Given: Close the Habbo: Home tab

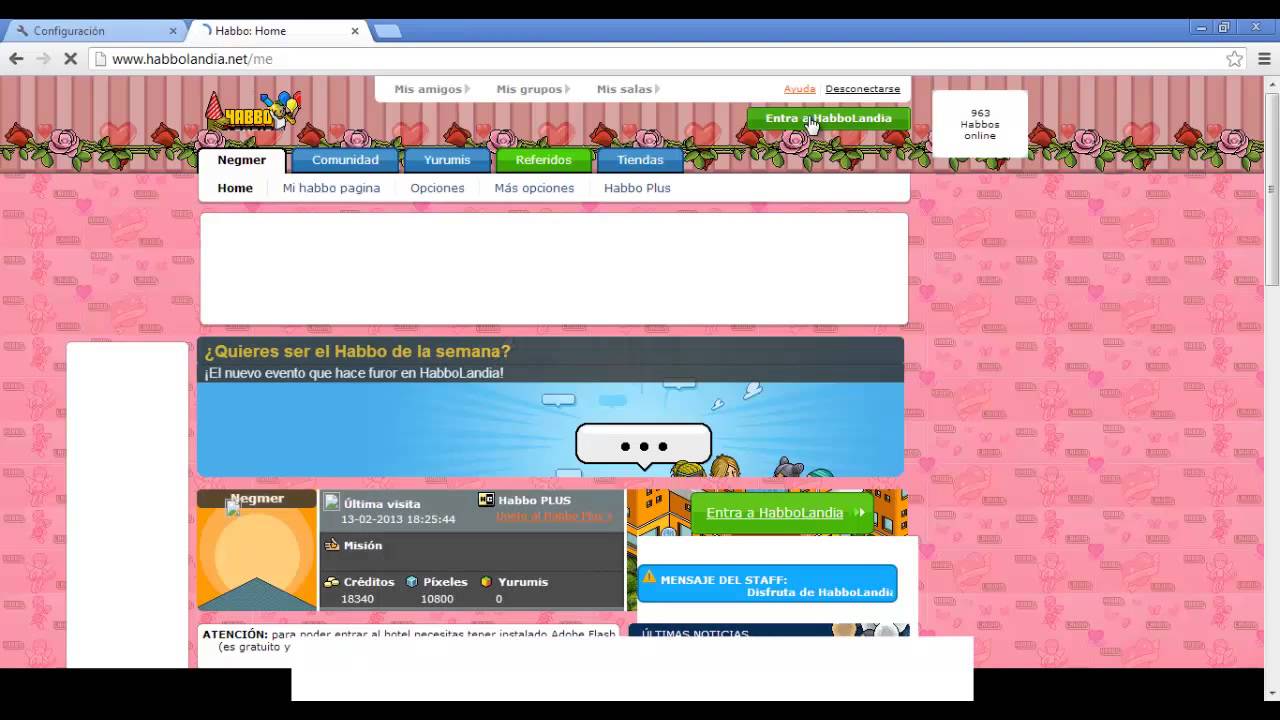Looking at the screenshot, I should [354, 31].
